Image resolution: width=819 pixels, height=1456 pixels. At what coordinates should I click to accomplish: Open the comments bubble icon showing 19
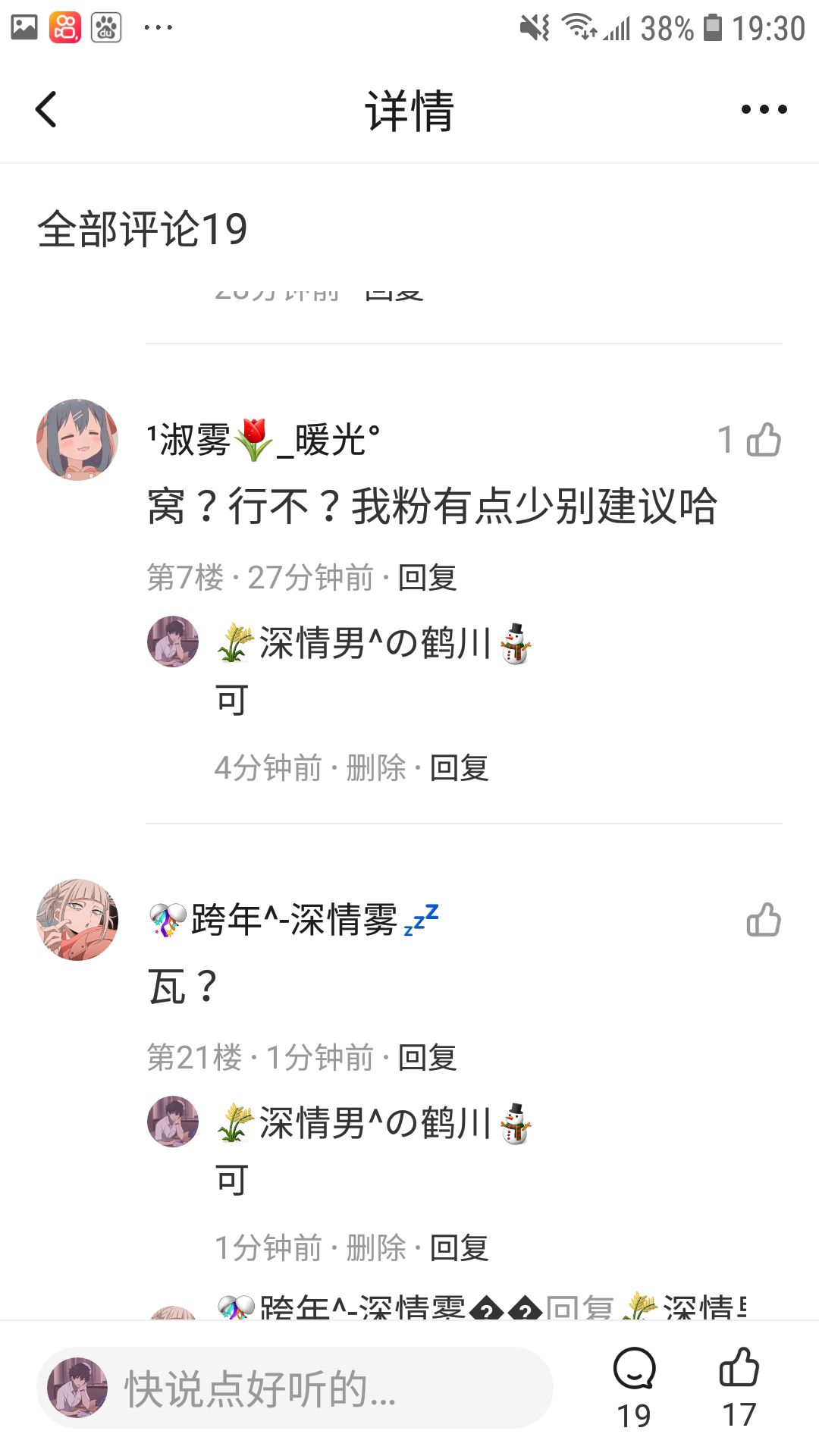[x=634, y=1387]
